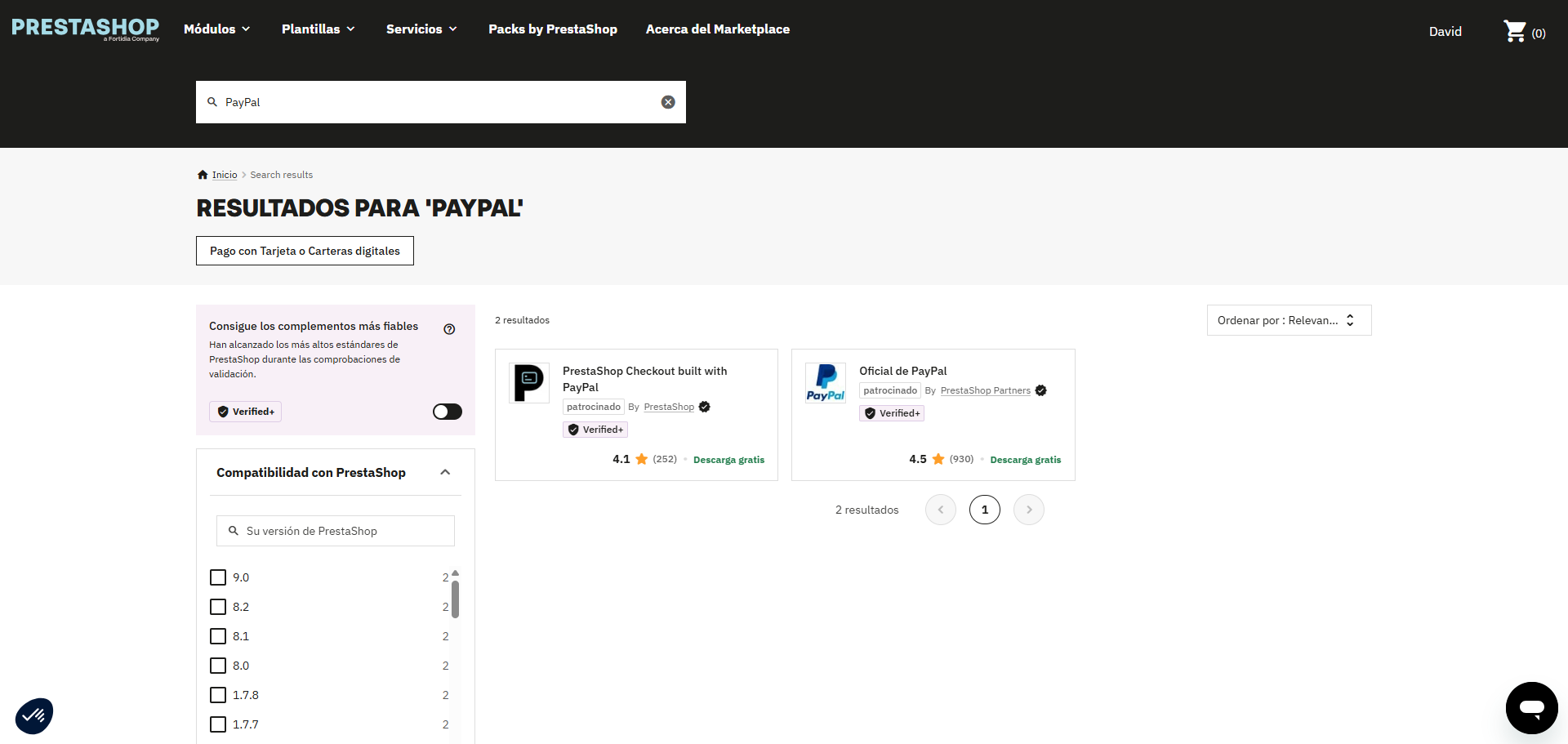The image size is (1568, 744).
Task: Click the PrestaShop header logo
Action: tap(85, 29)
